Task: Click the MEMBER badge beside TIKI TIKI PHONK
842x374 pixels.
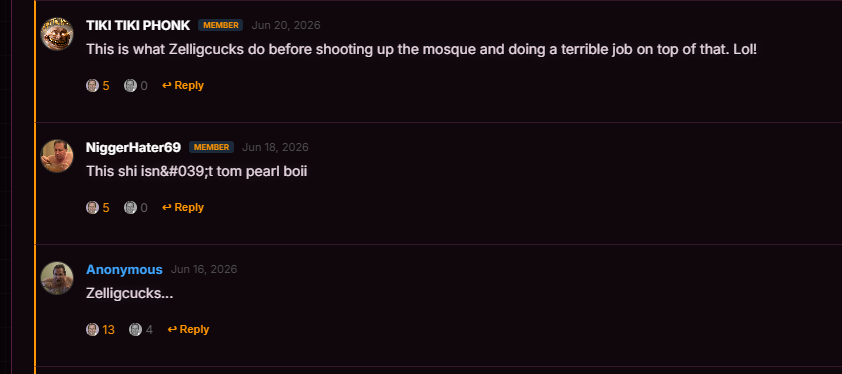Action: (x=221, y=25)
